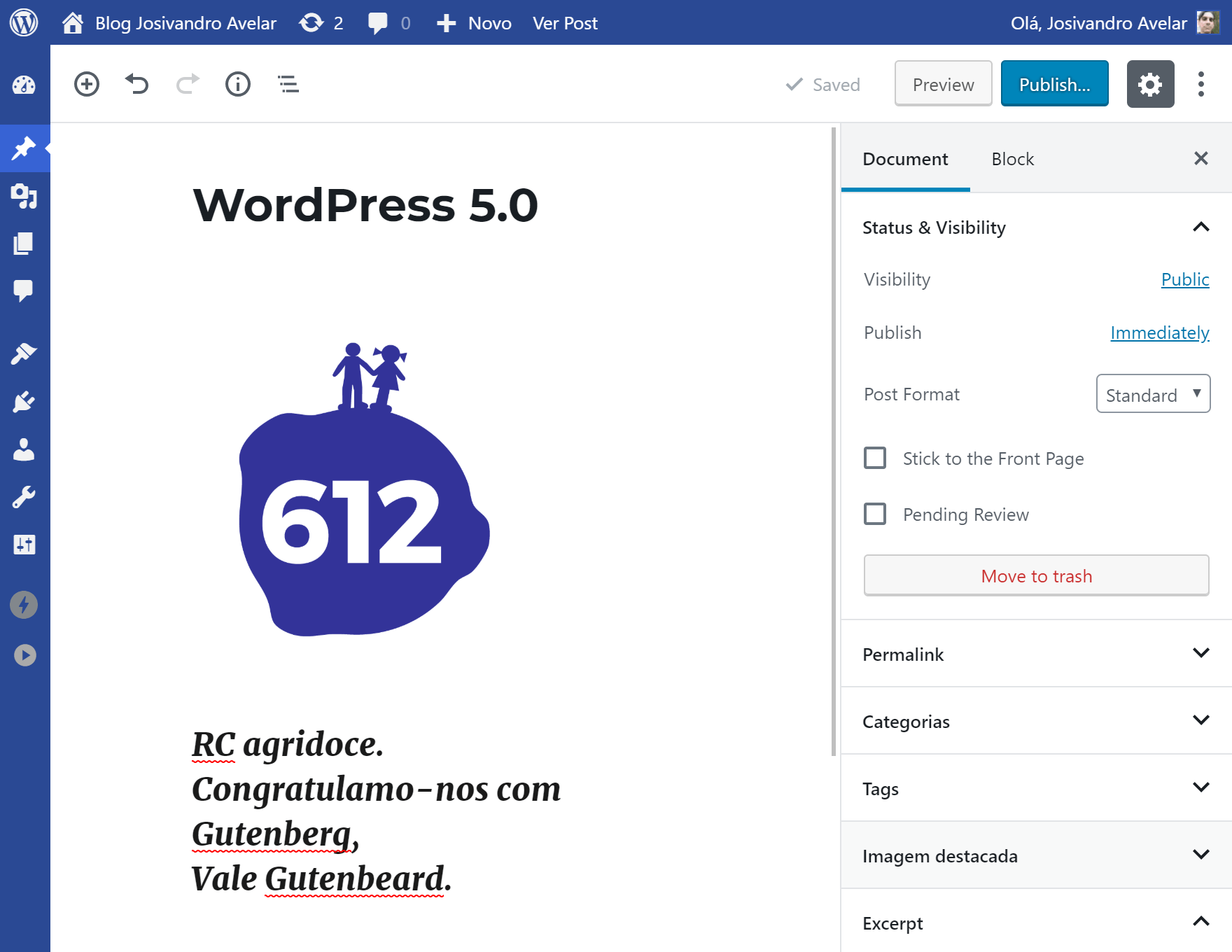Collapse the Status & Visibility panel
This screenshot has width=1232, height=952.
coord(1037,227)
